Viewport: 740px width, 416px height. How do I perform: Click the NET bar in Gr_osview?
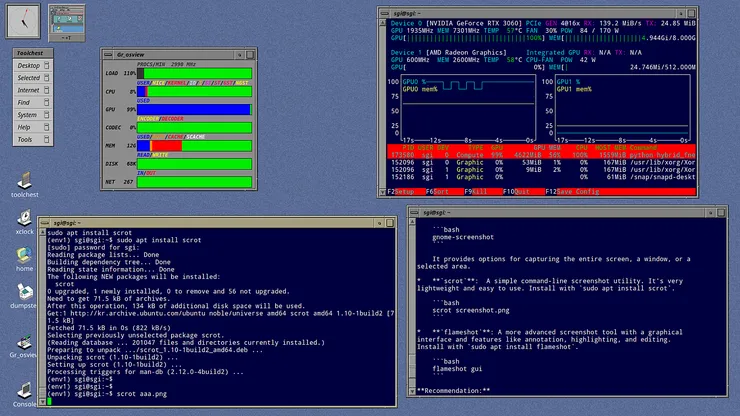point(194,182)
